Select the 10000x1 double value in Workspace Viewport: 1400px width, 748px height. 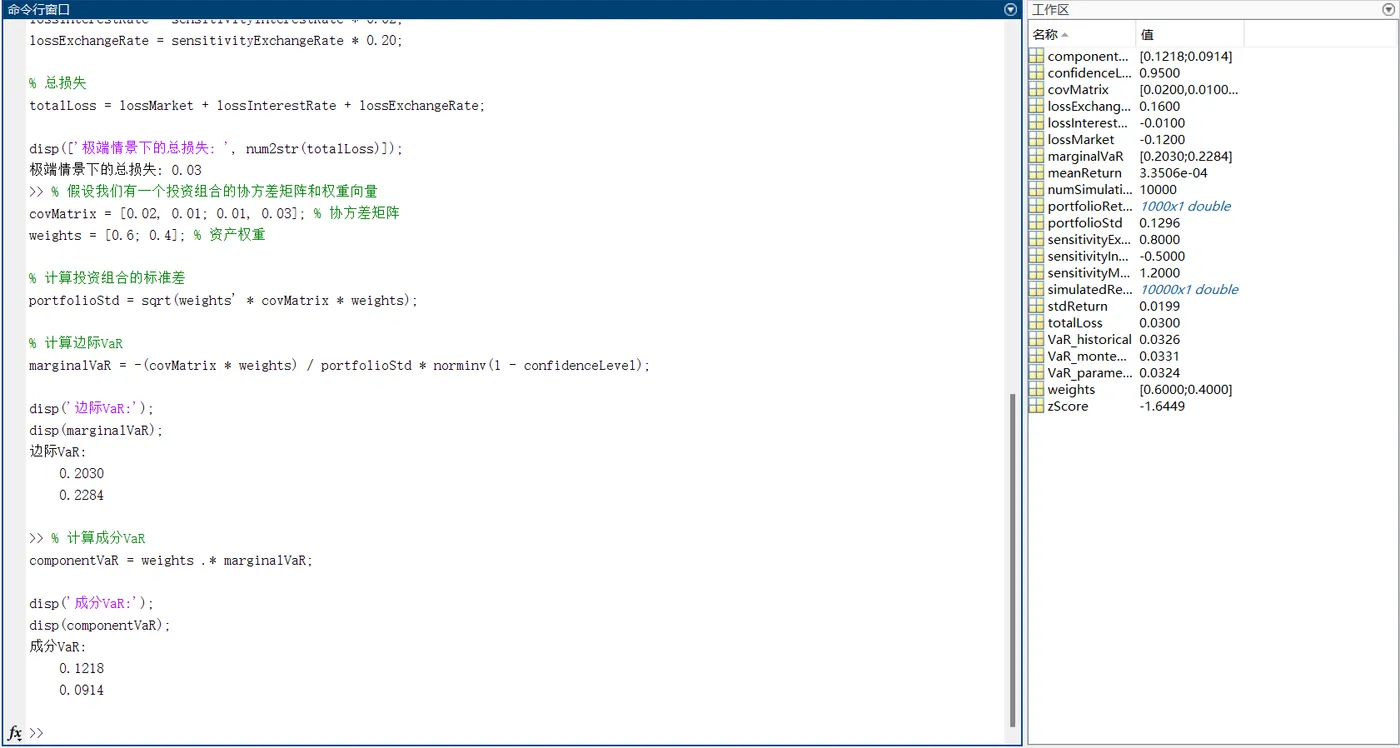coord(1189,290)
